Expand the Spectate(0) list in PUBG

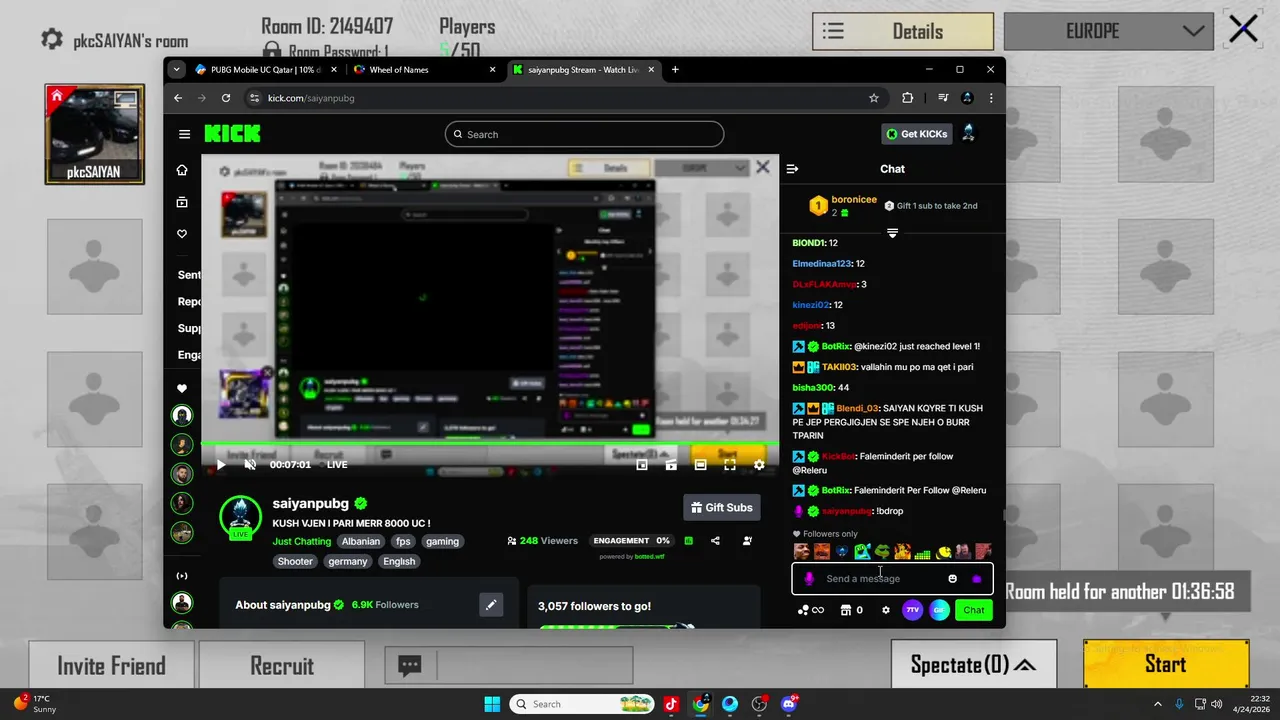click(x=974, y=664)
